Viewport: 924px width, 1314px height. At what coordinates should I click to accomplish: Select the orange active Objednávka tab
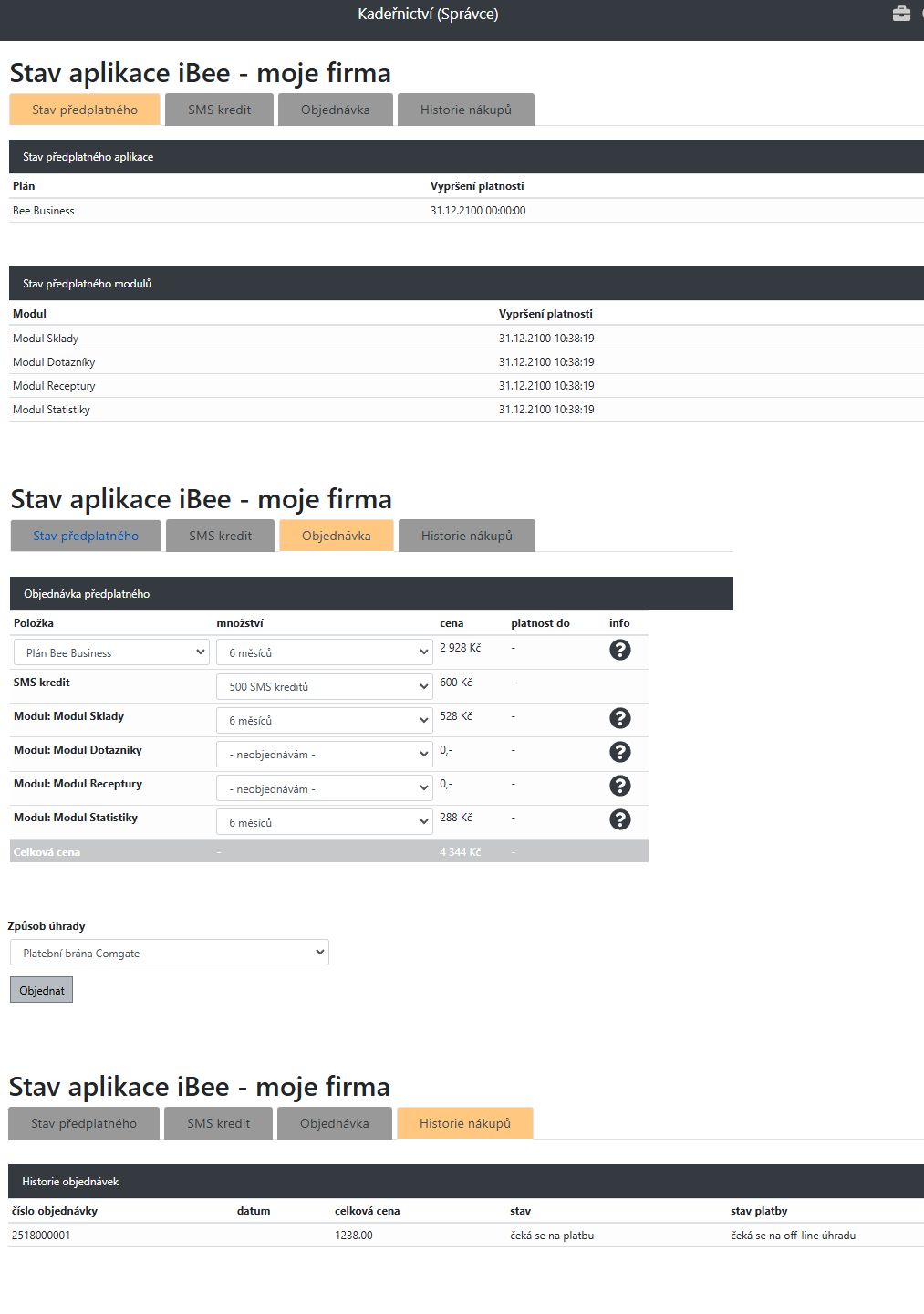(336, 536)
